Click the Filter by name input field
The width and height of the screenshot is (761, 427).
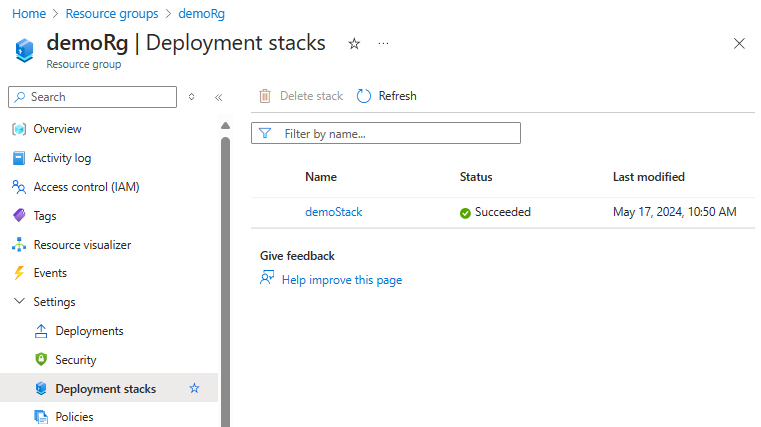point(397,133)
